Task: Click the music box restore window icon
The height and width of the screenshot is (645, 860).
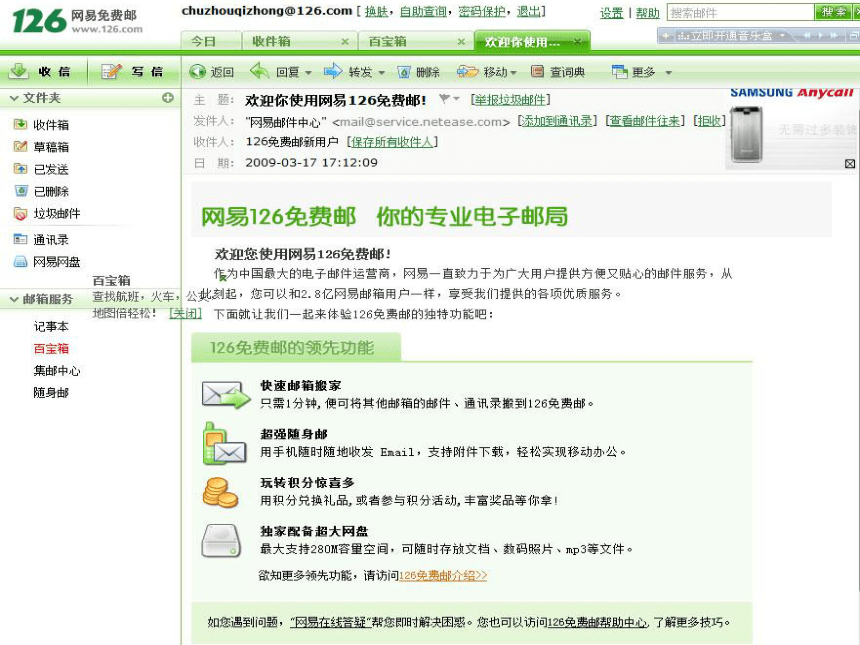Action: 853,36
